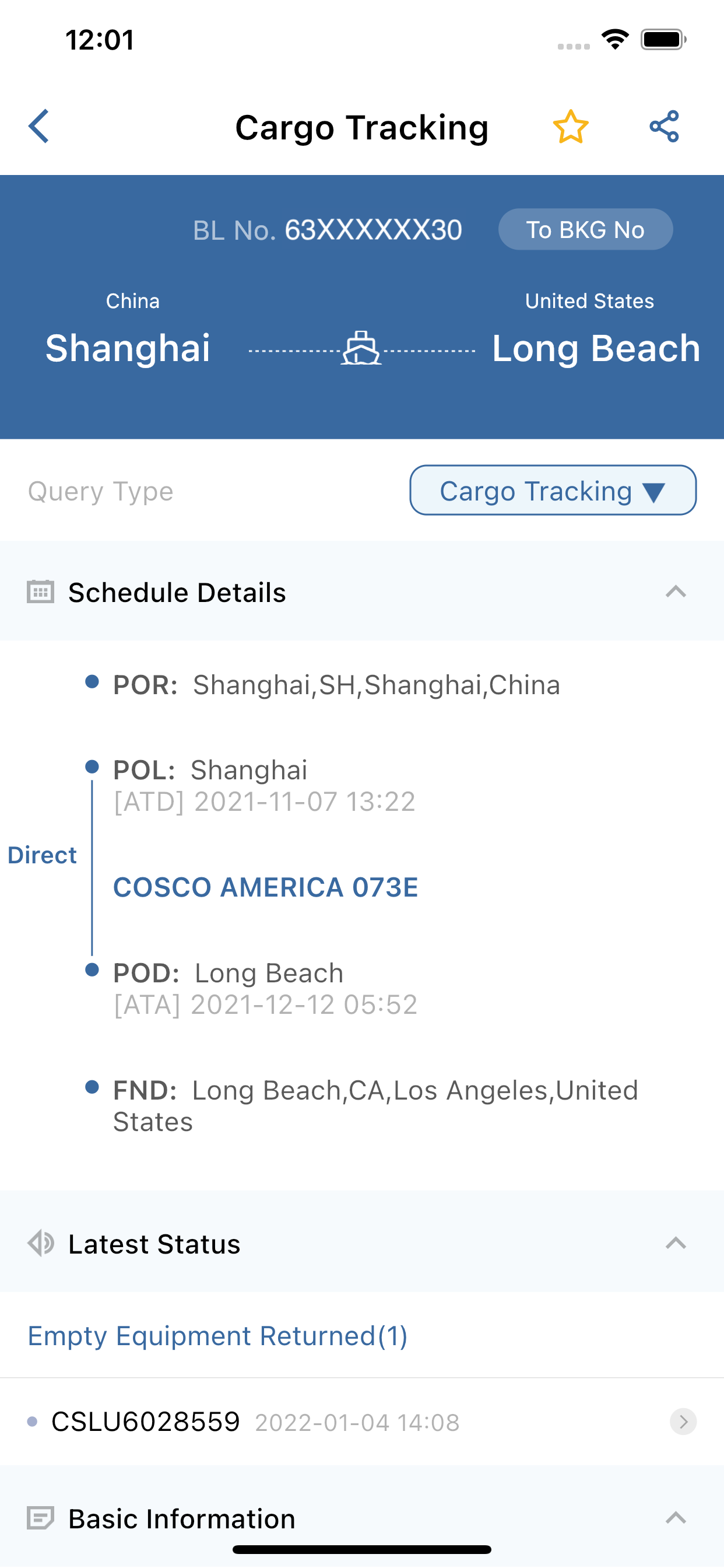This screenshot has height=1568, width=724.
Task: Tap the Latest Status speaker icon
Action: 41,1244
